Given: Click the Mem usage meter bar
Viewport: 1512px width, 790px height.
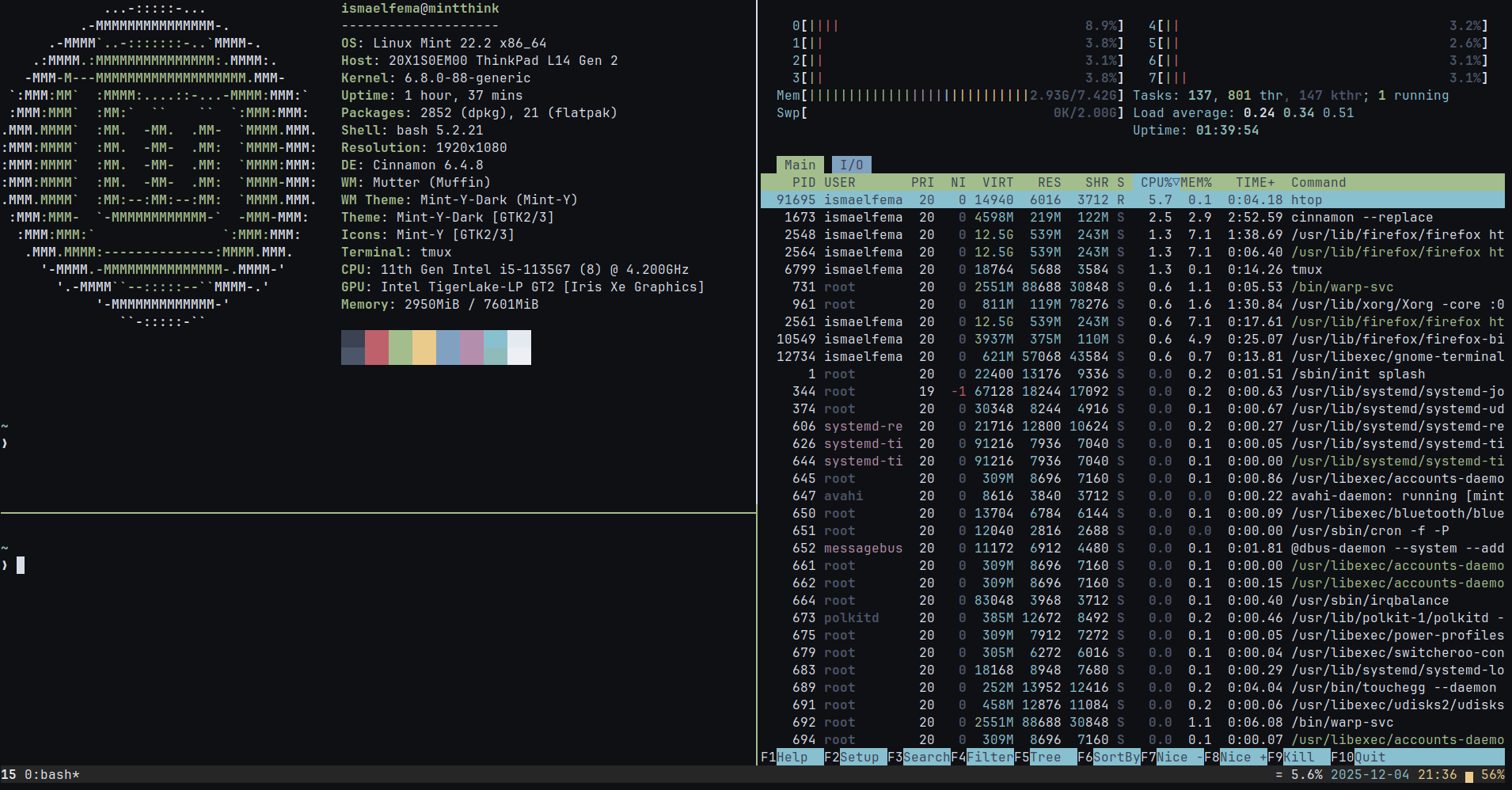Looking at the screenshot, I should pos(910,95).
